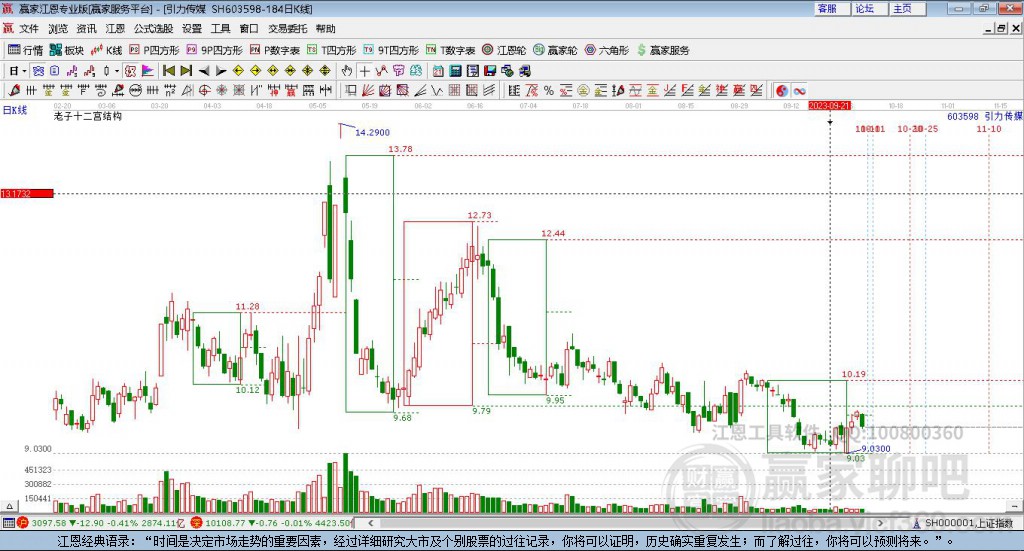The width and height of the screenshot is (1024, 551).
Task: Click the calendar date icon
Action: tap(438, 71)
